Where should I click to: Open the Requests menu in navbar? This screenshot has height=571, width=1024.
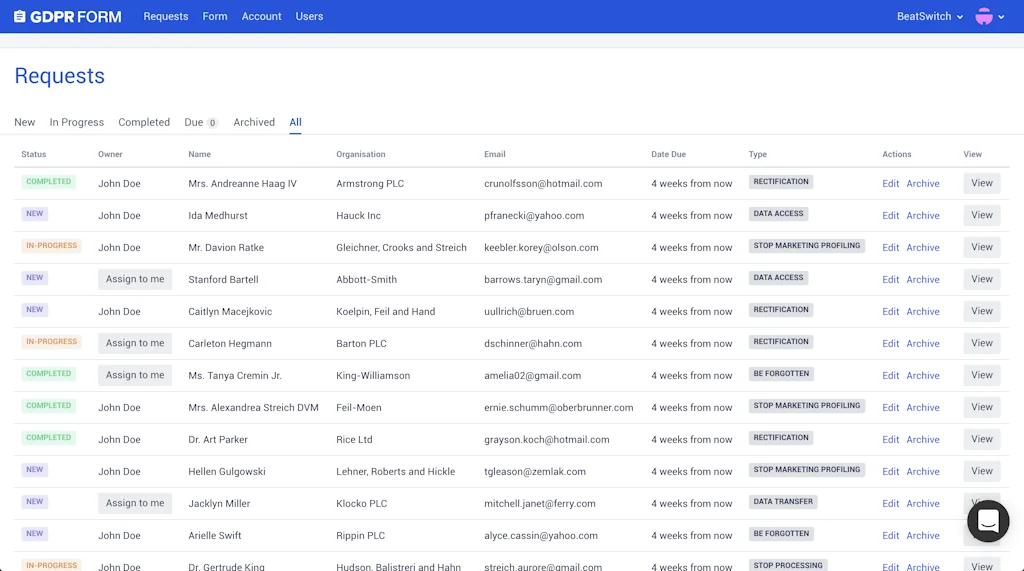tap(166, 16)
